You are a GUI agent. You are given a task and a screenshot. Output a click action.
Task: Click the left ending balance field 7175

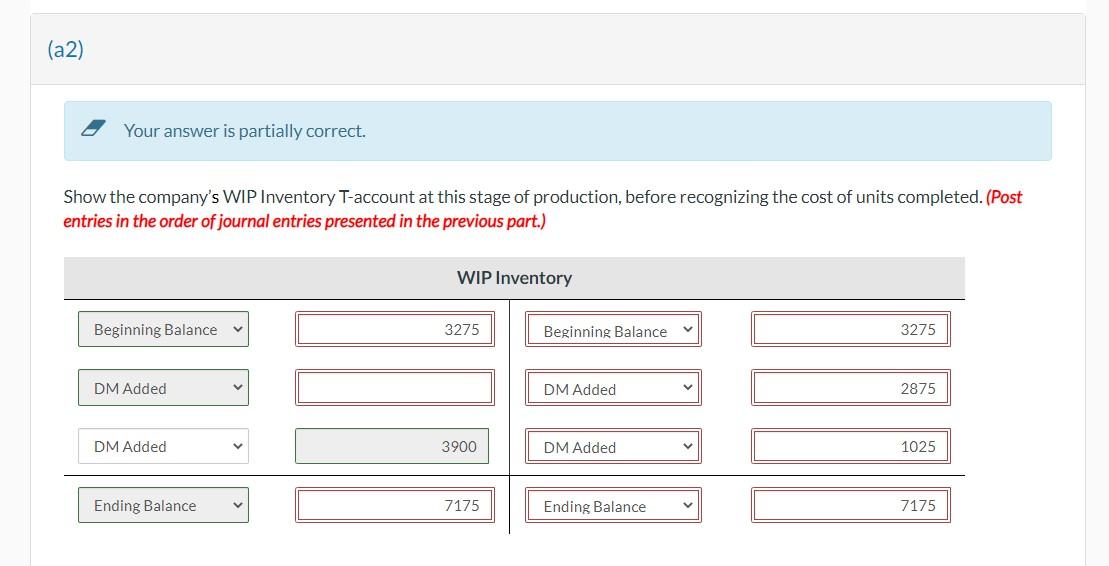(395, 505)
